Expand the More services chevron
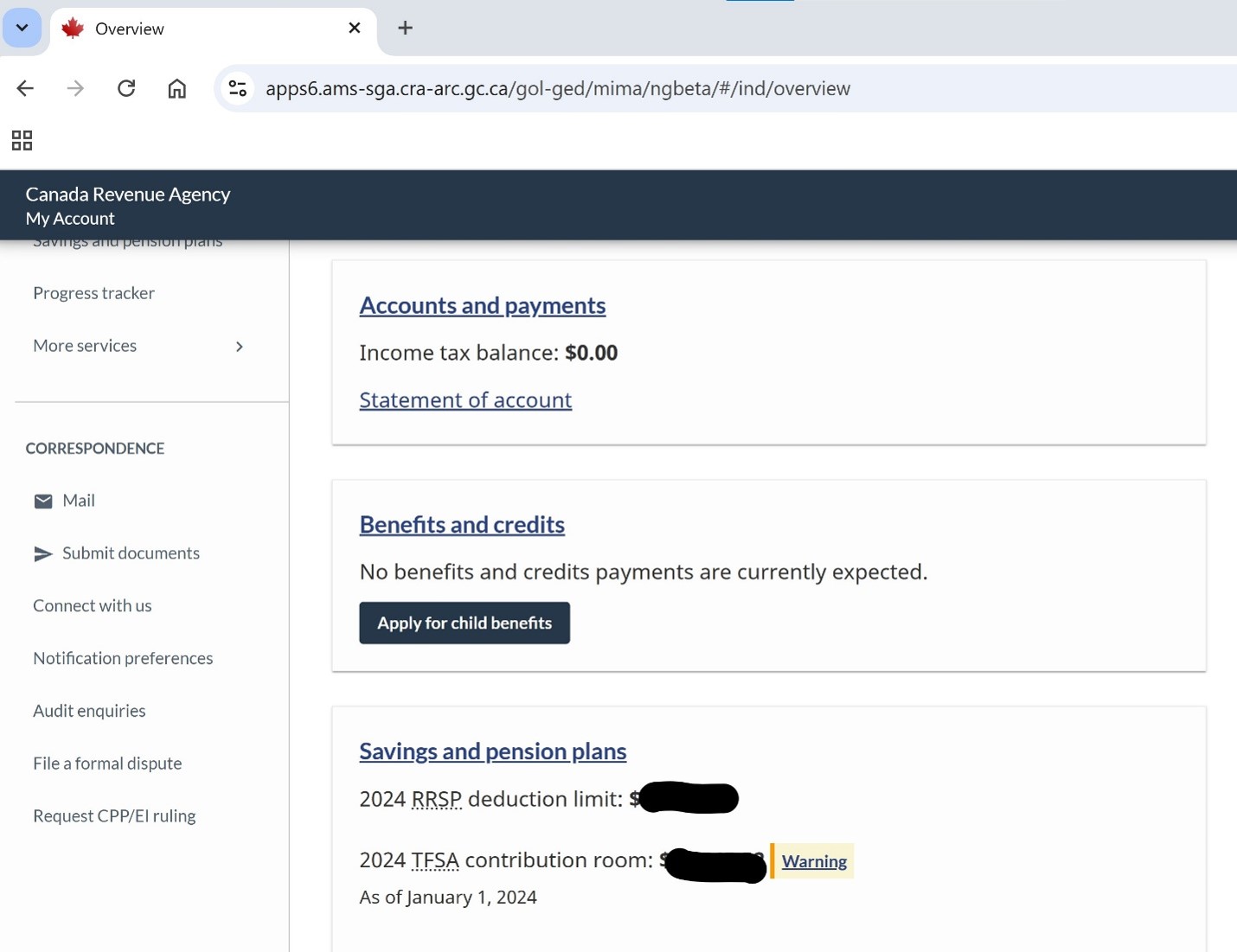The height and width of the screenshot is (952, 1237). 240,347
